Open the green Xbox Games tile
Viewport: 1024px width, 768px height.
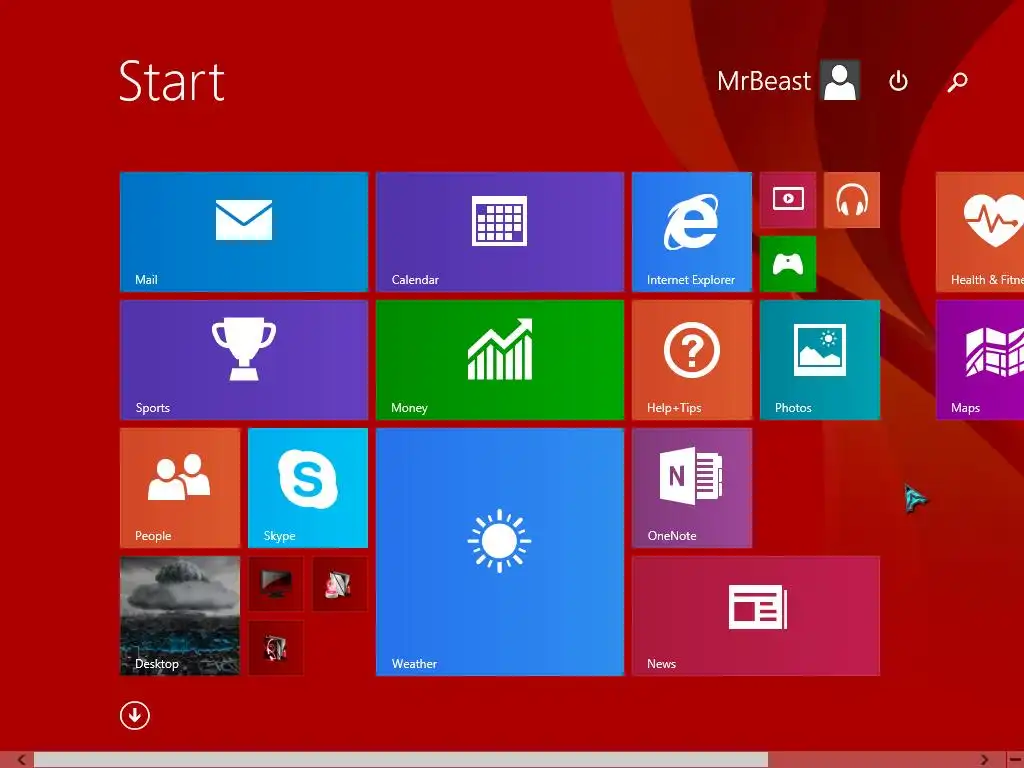[788, 264]
